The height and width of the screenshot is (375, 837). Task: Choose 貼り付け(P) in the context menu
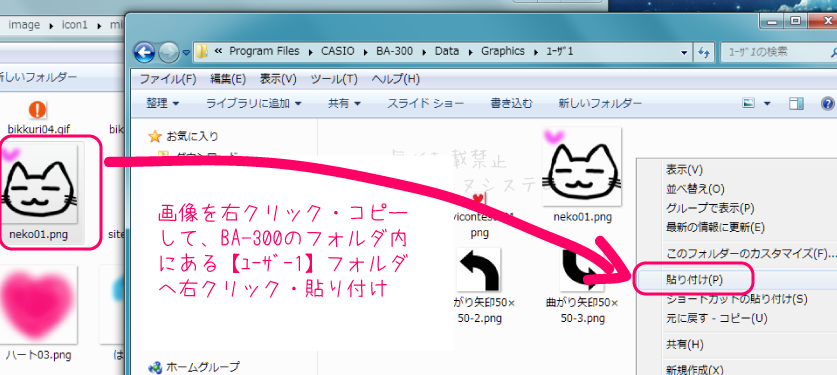coord(694,280)
